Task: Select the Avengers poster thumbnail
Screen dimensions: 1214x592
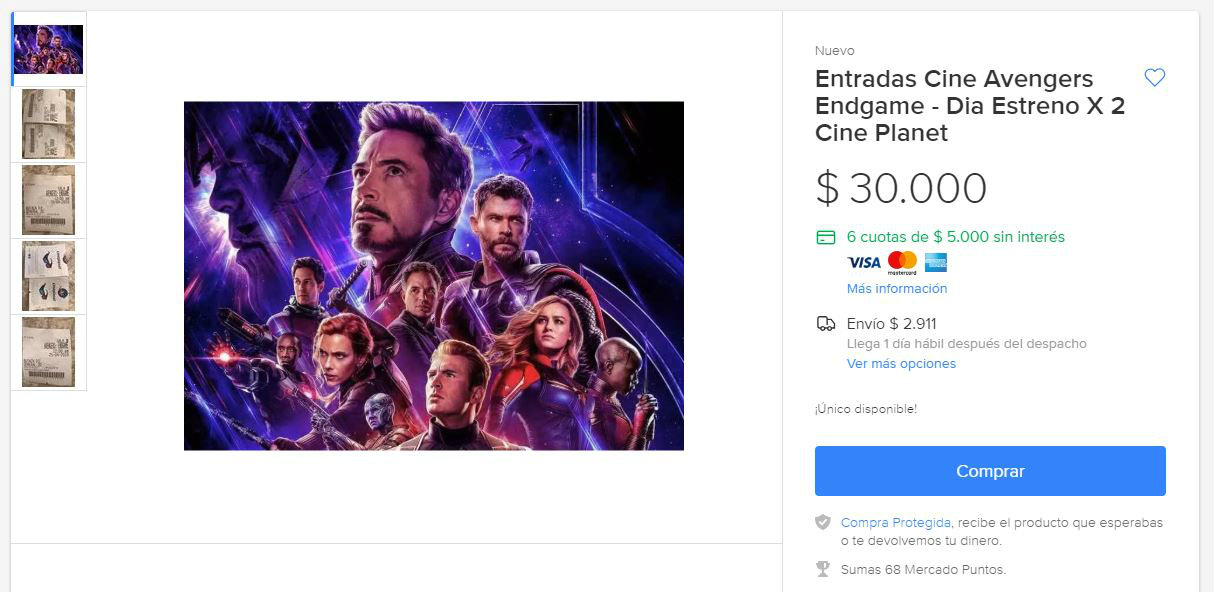Action: coord(48,49)
